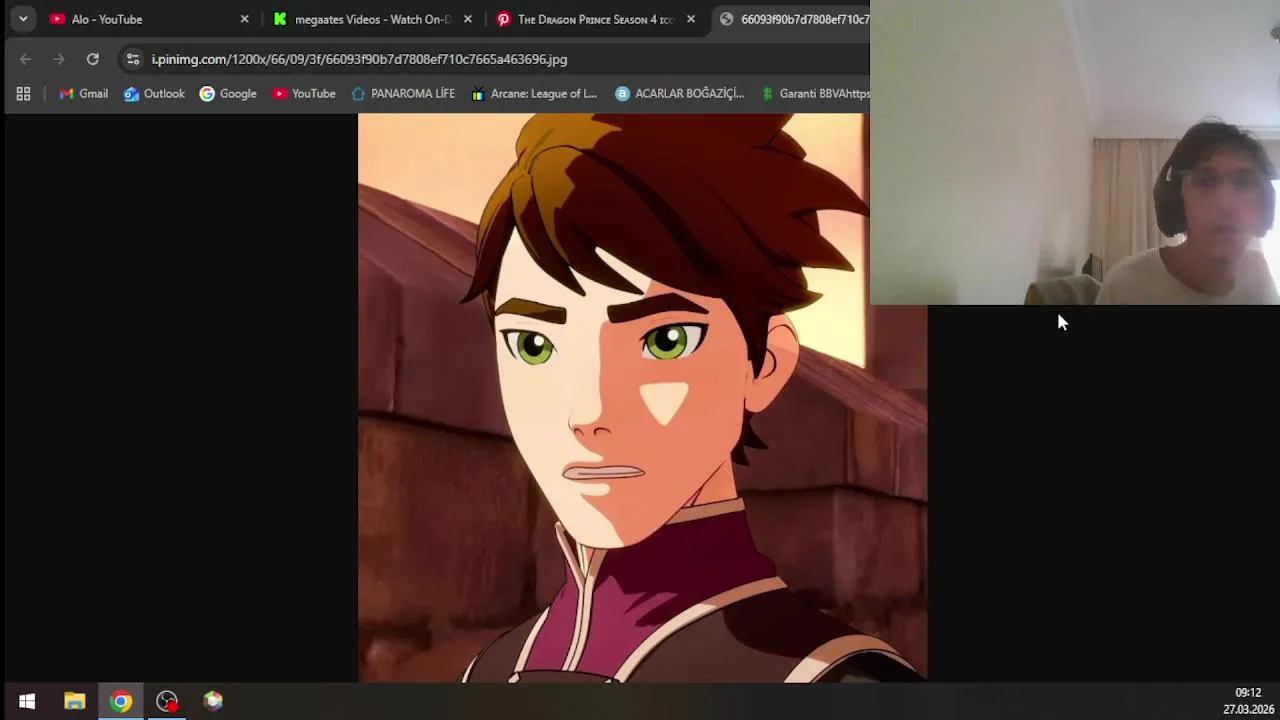
Task: Open the tab search dropdown arrow
Action: tap(22, 19)
